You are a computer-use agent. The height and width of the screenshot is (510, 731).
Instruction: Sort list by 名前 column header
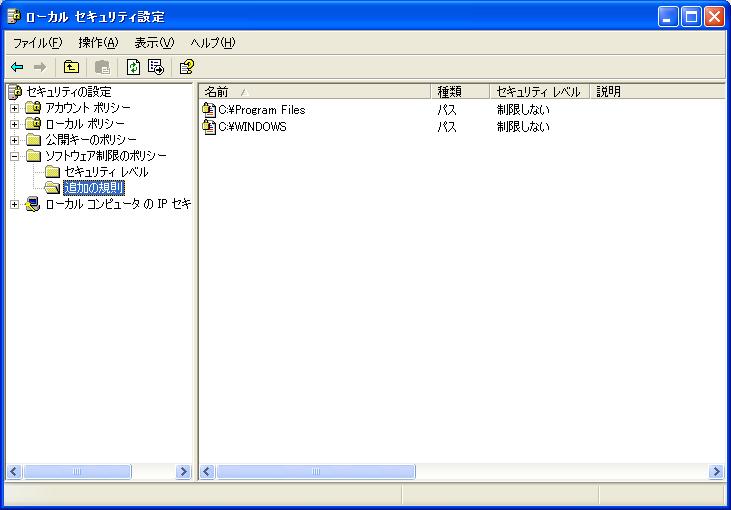pos(315,92)
